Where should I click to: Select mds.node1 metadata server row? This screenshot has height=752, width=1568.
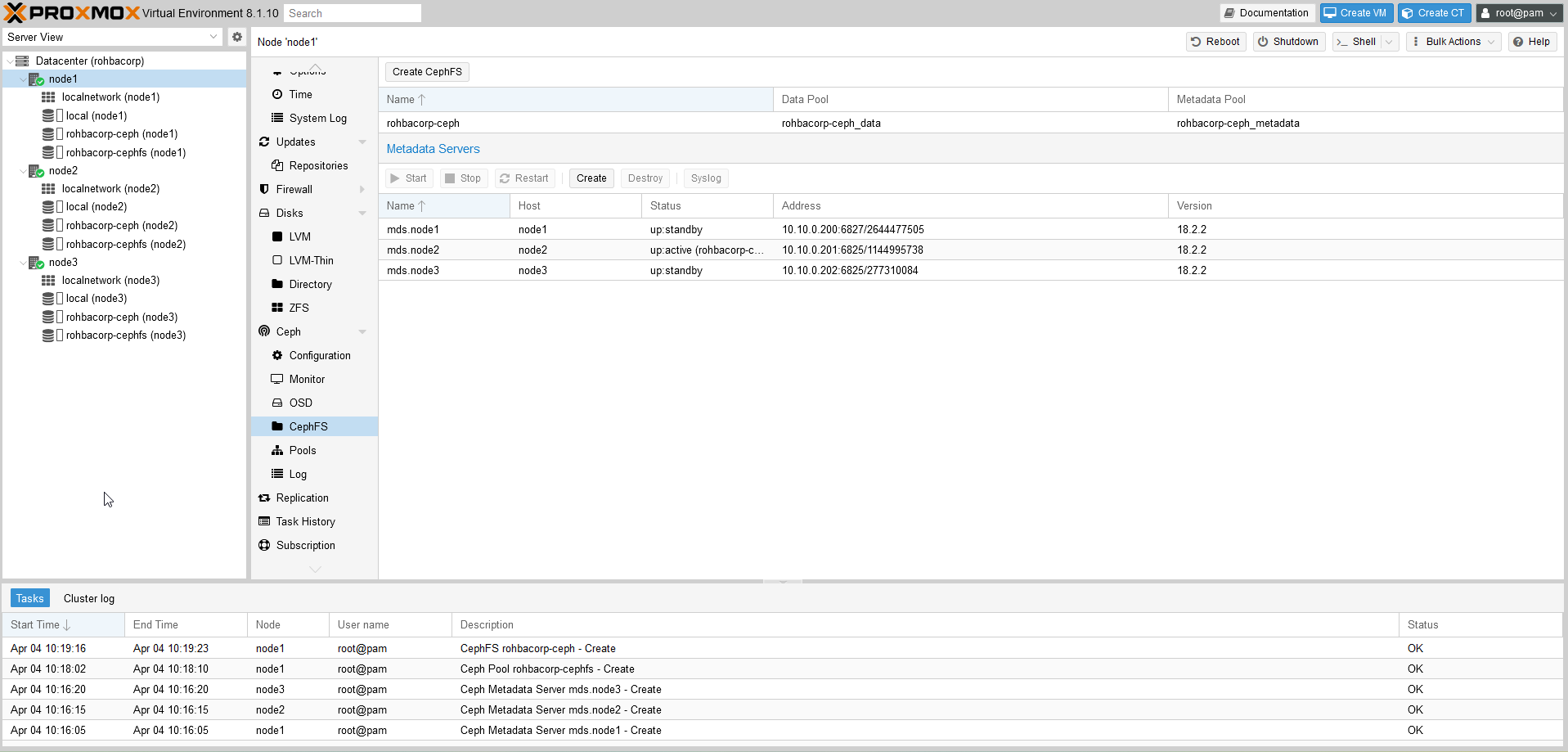(x=971, y=230)
